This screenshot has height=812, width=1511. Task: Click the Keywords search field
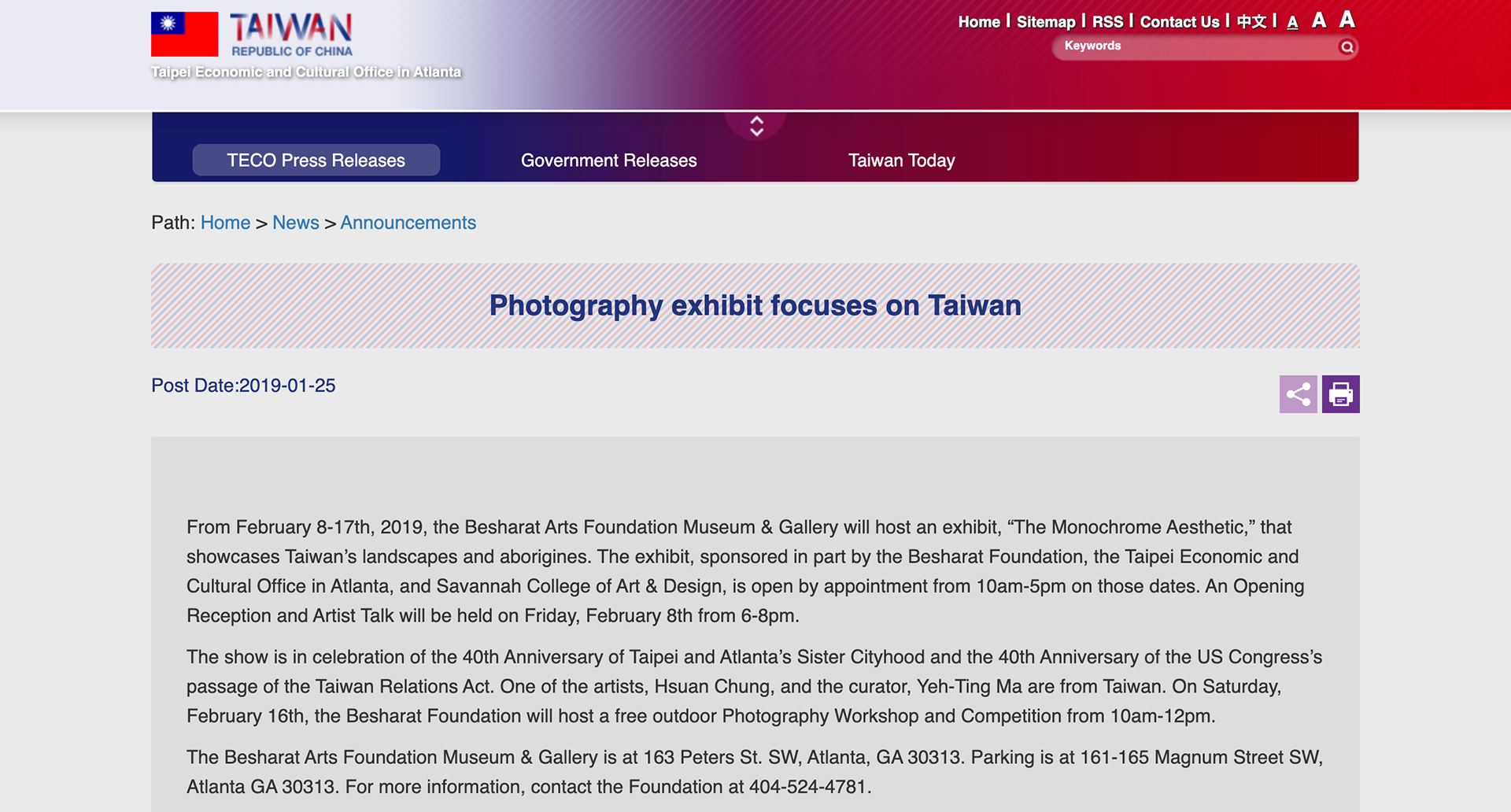[x=1196, y=47]
